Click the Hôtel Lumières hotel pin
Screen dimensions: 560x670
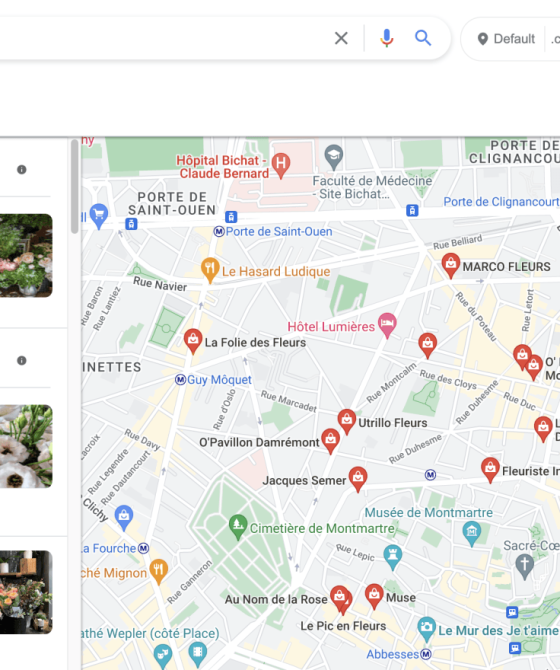387,325
